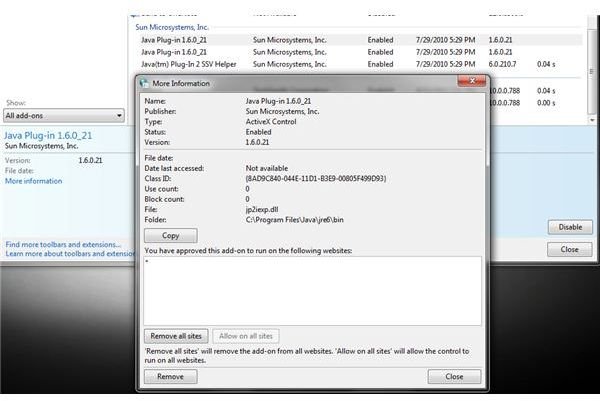
Task: Click Java Plug-in 1.6.0_21 heading in details pane
Action: point(48,135)
